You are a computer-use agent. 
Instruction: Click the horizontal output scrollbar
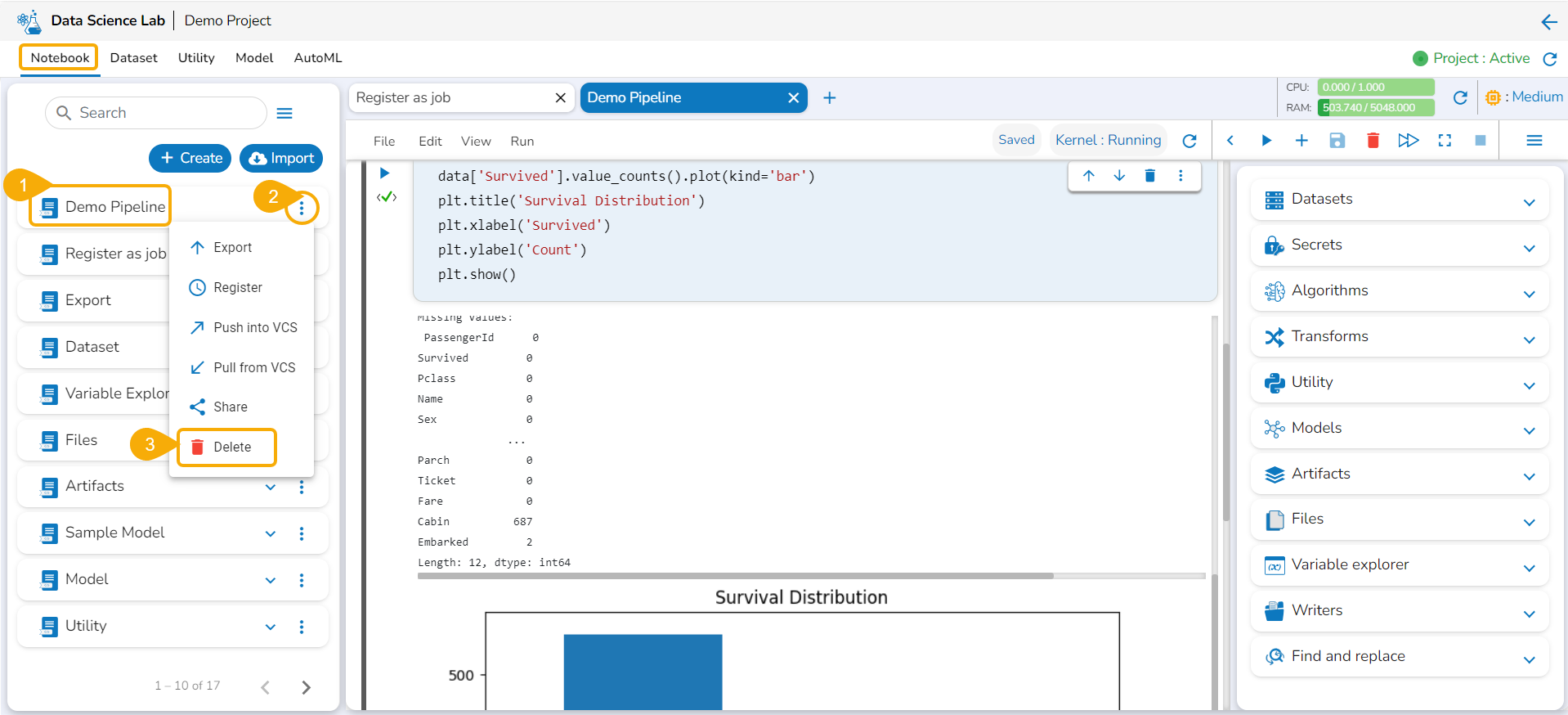coord(735,576)
